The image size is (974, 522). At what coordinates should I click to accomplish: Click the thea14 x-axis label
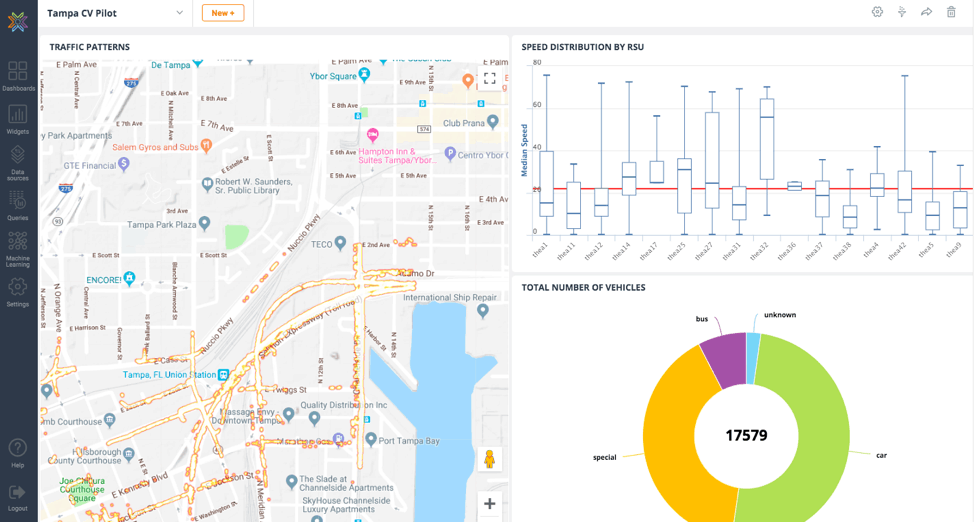point(621,251)
